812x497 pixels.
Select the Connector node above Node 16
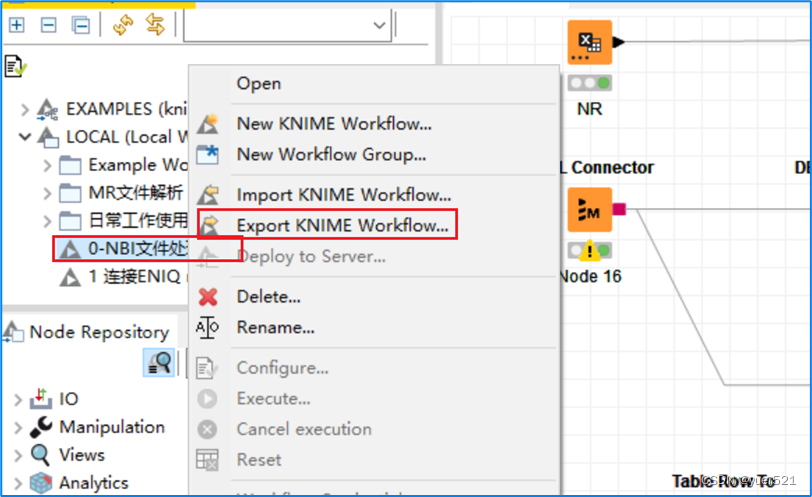point(590,210)
